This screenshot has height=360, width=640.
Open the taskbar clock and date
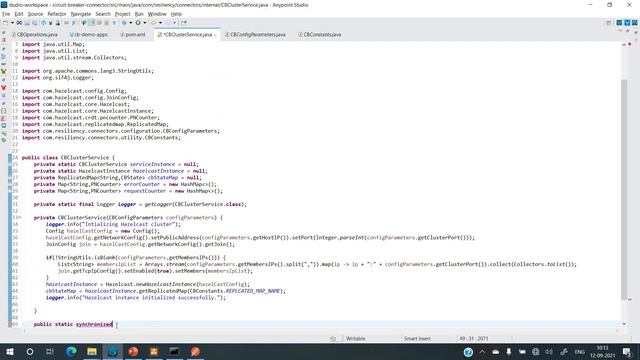(602, 352)
